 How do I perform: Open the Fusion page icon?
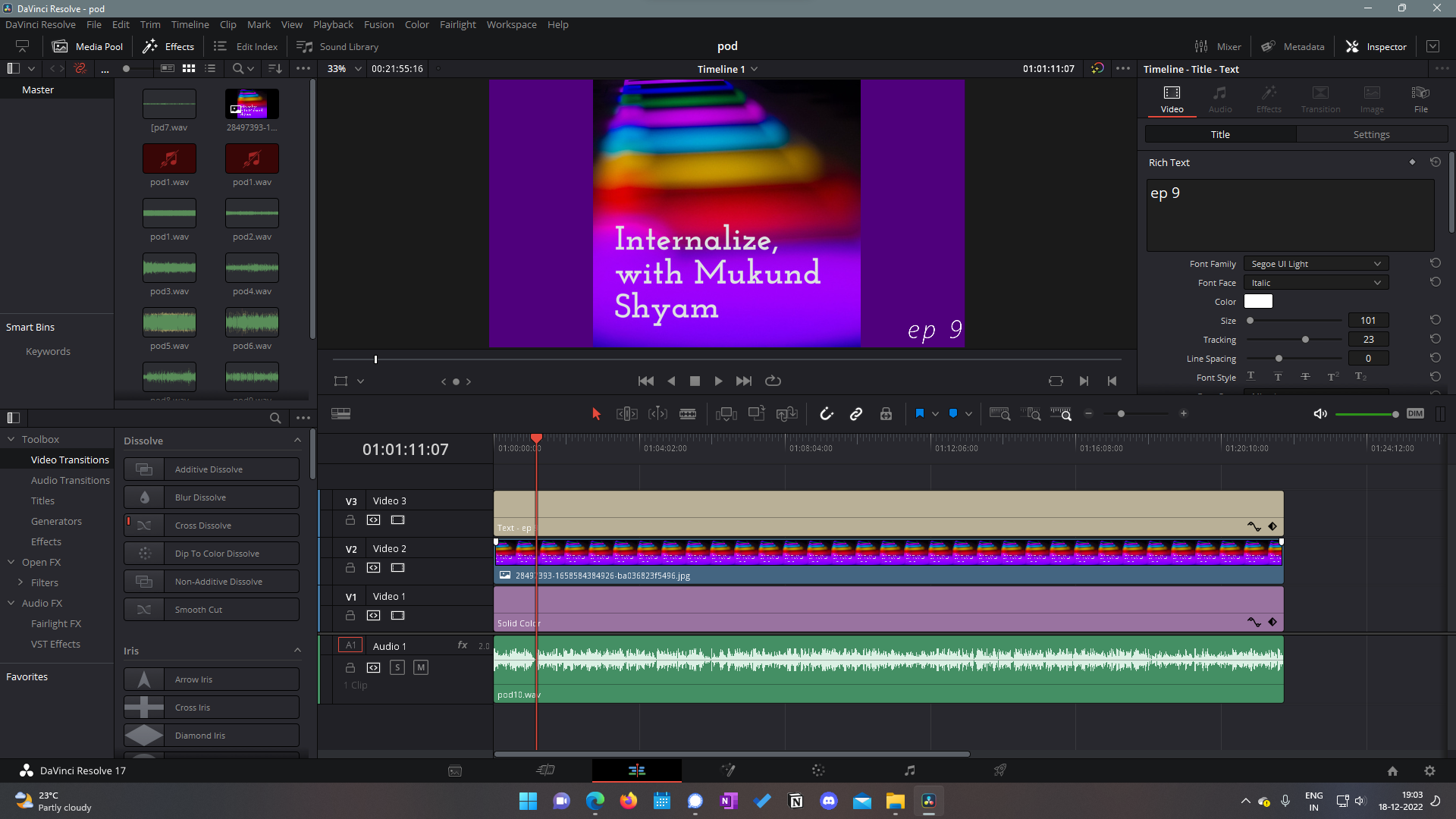coord(728,770)
